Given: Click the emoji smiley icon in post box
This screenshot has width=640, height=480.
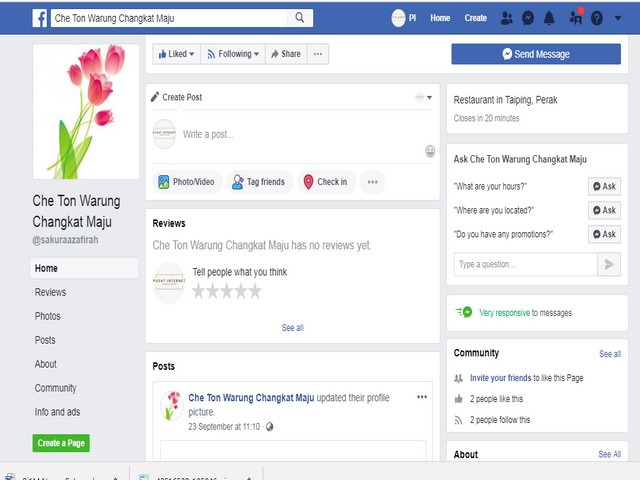Looking at the screenshot, I should pos(430,151).
